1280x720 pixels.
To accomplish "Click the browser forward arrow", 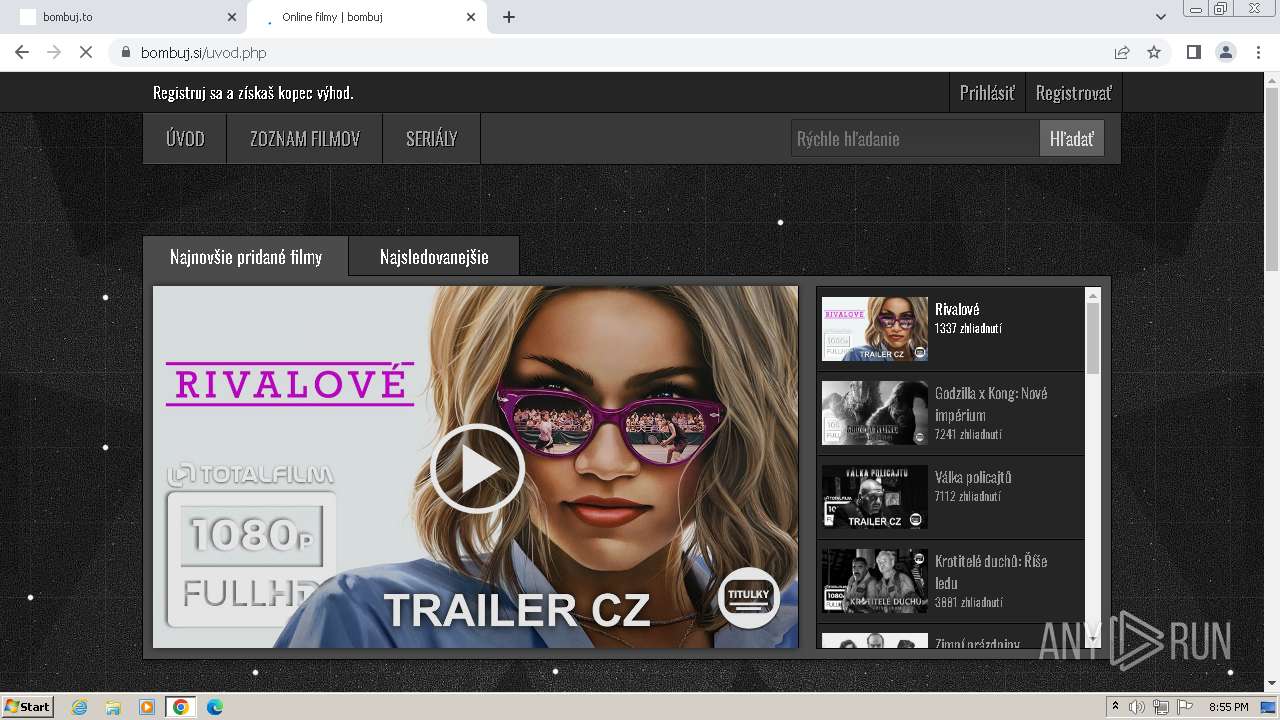I will pos(54,52).
